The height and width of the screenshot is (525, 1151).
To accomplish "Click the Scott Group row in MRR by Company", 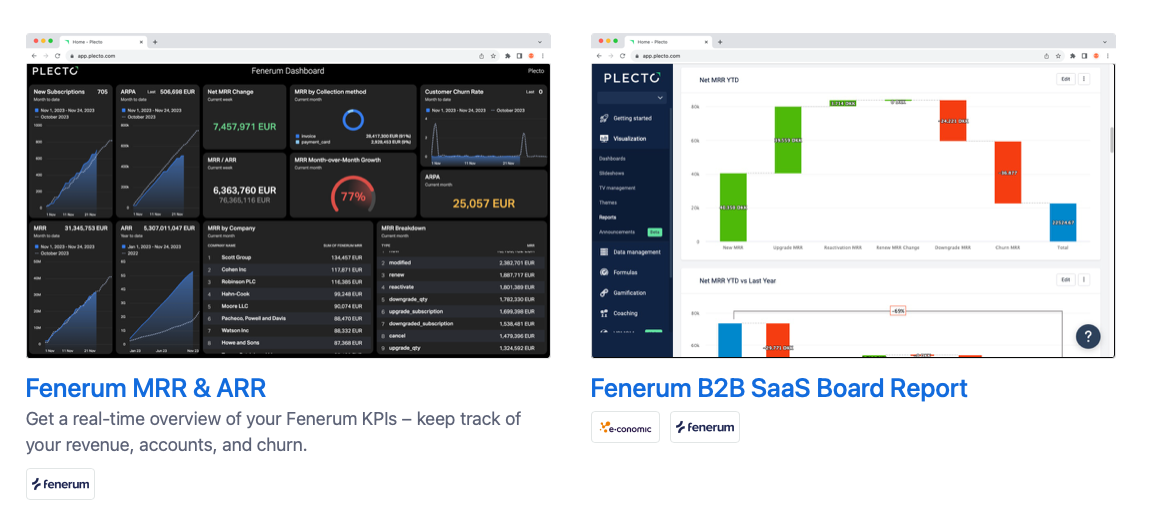I will [x=286, y=258].
